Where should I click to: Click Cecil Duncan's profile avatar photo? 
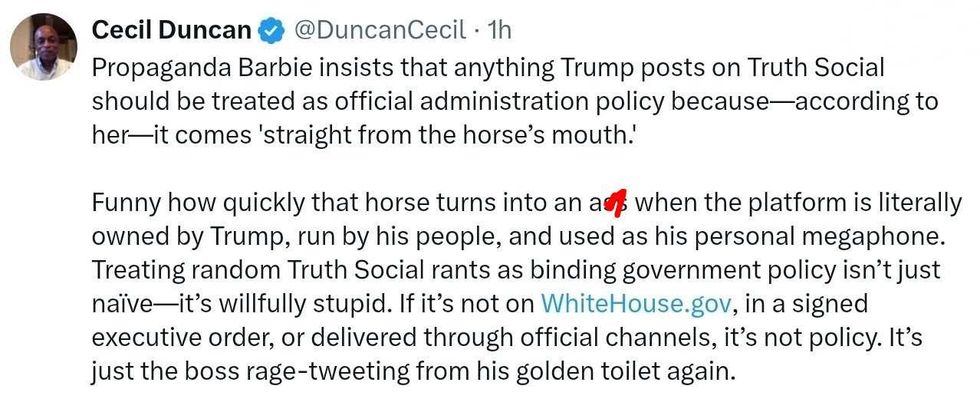(x=44, y=47)
